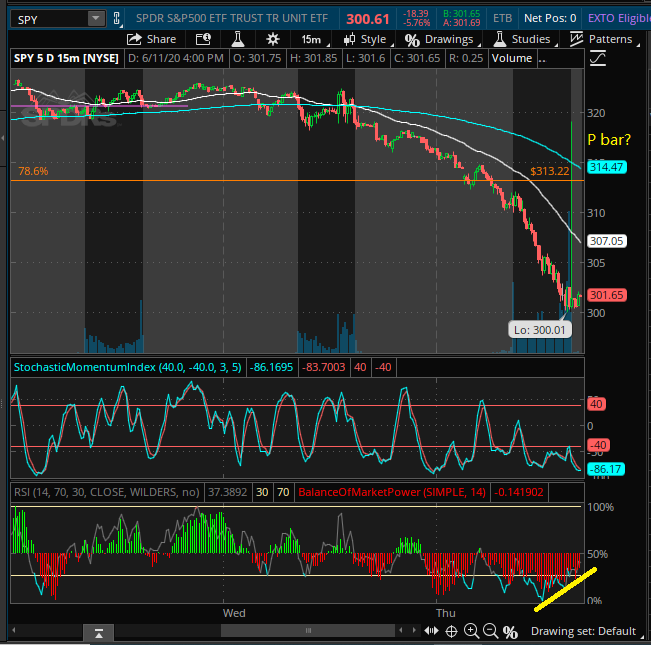Open the Drawings dropdown menu
Viewport: 651px width, 645px height.
(443, 39)
